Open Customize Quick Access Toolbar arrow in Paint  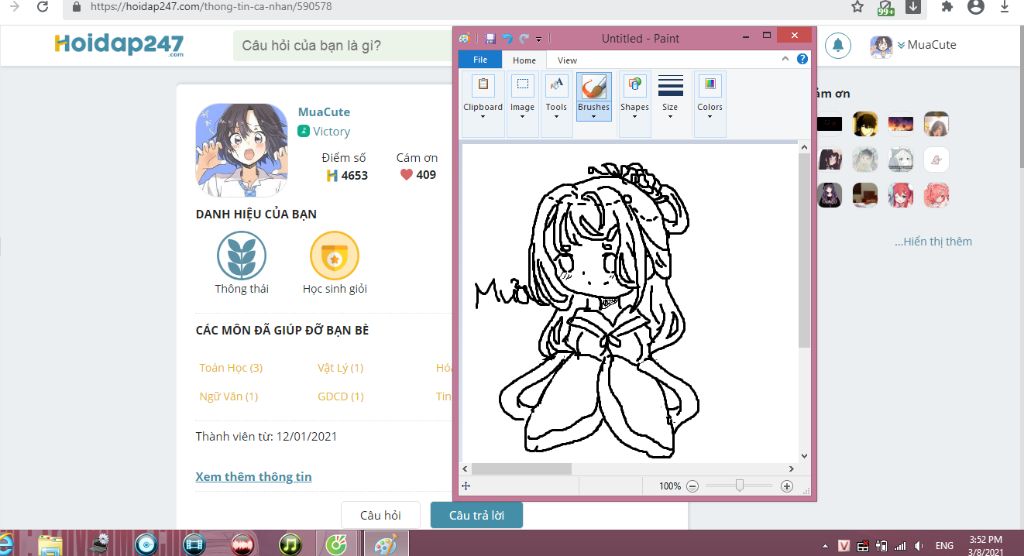[x=539, y=39]
